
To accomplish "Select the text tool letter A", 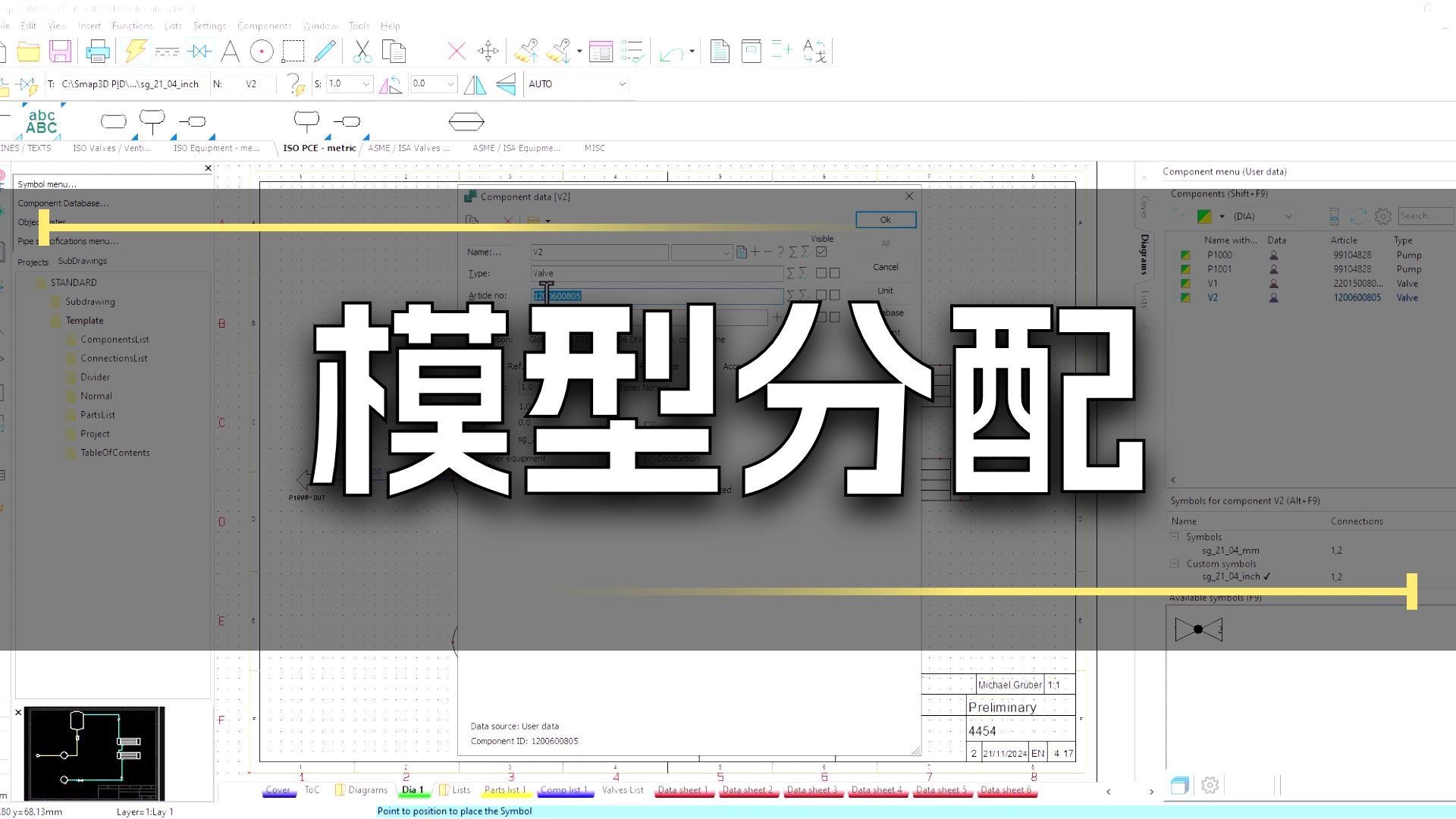I will (x=230, y=52).
